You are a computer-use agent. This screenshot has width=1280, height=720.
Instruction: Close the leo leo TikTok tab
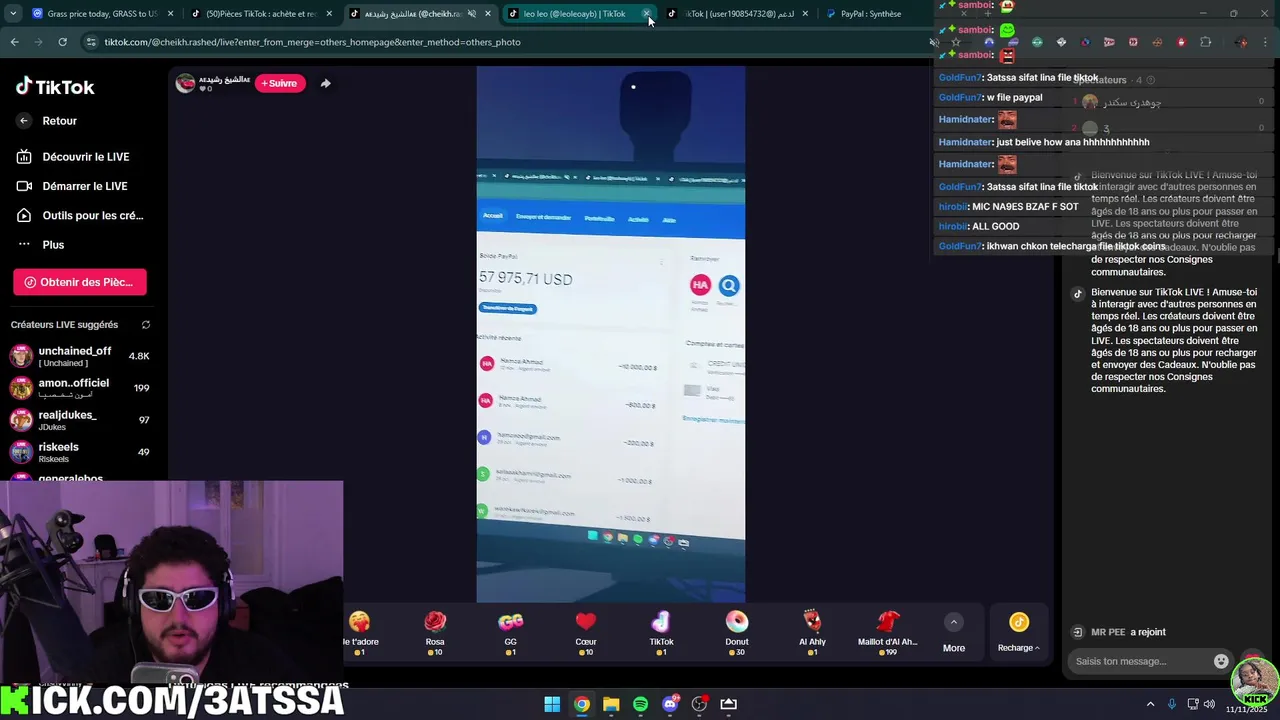[x=647, y=14]
